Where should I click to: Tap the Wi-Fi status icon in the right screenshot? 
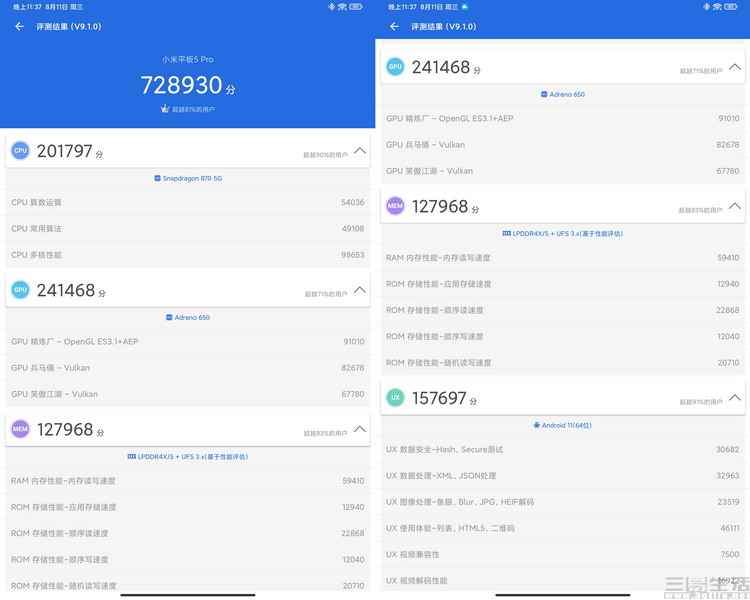coord(717,7)
